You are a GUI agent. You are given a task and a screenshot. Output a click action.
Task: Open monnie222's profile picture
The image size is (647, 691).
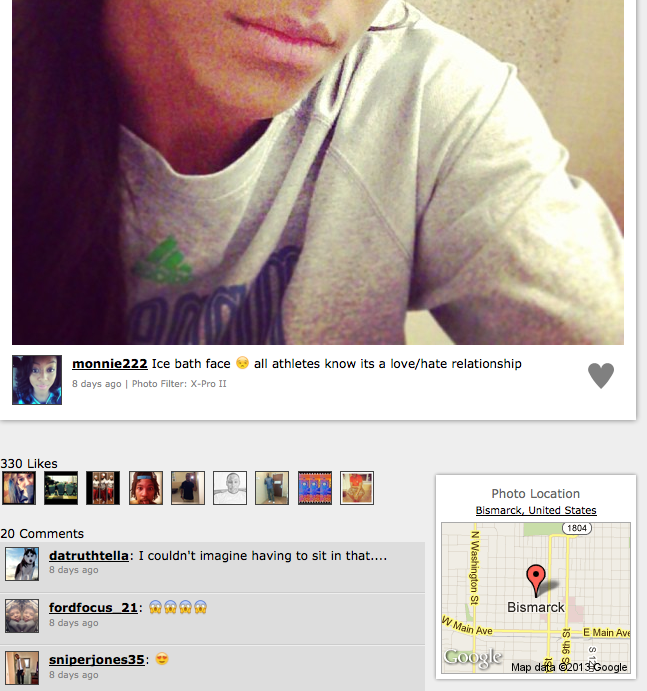pos(37,380)
